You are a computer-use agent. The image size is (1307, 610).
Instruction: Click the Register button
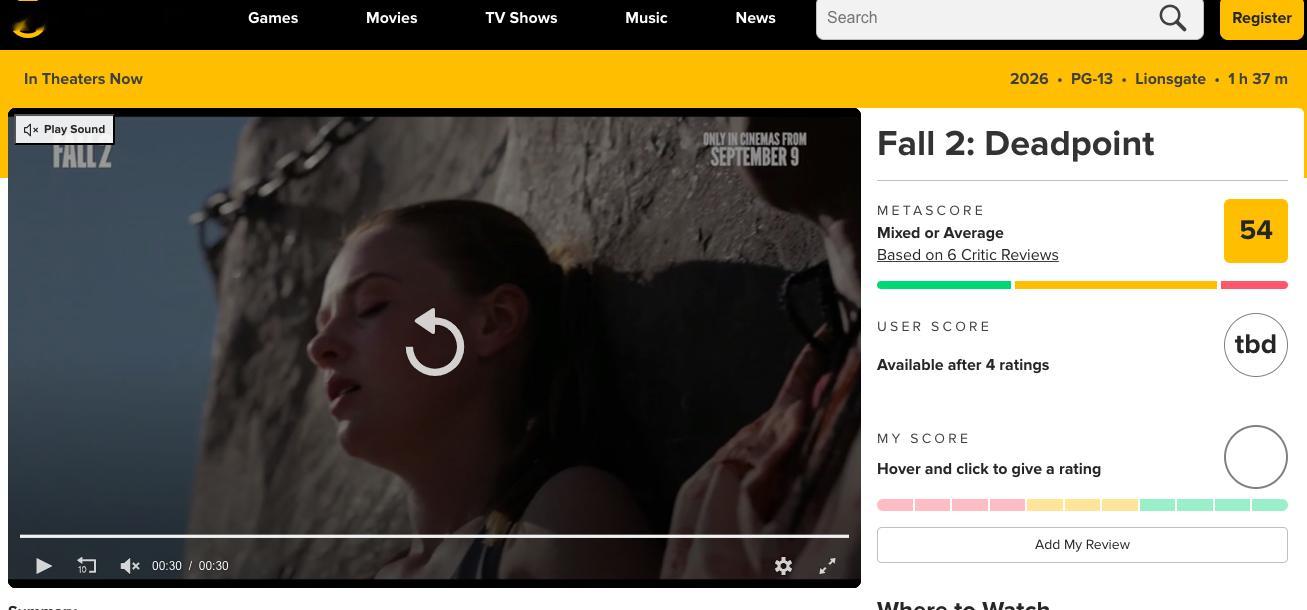point(1261,18)
